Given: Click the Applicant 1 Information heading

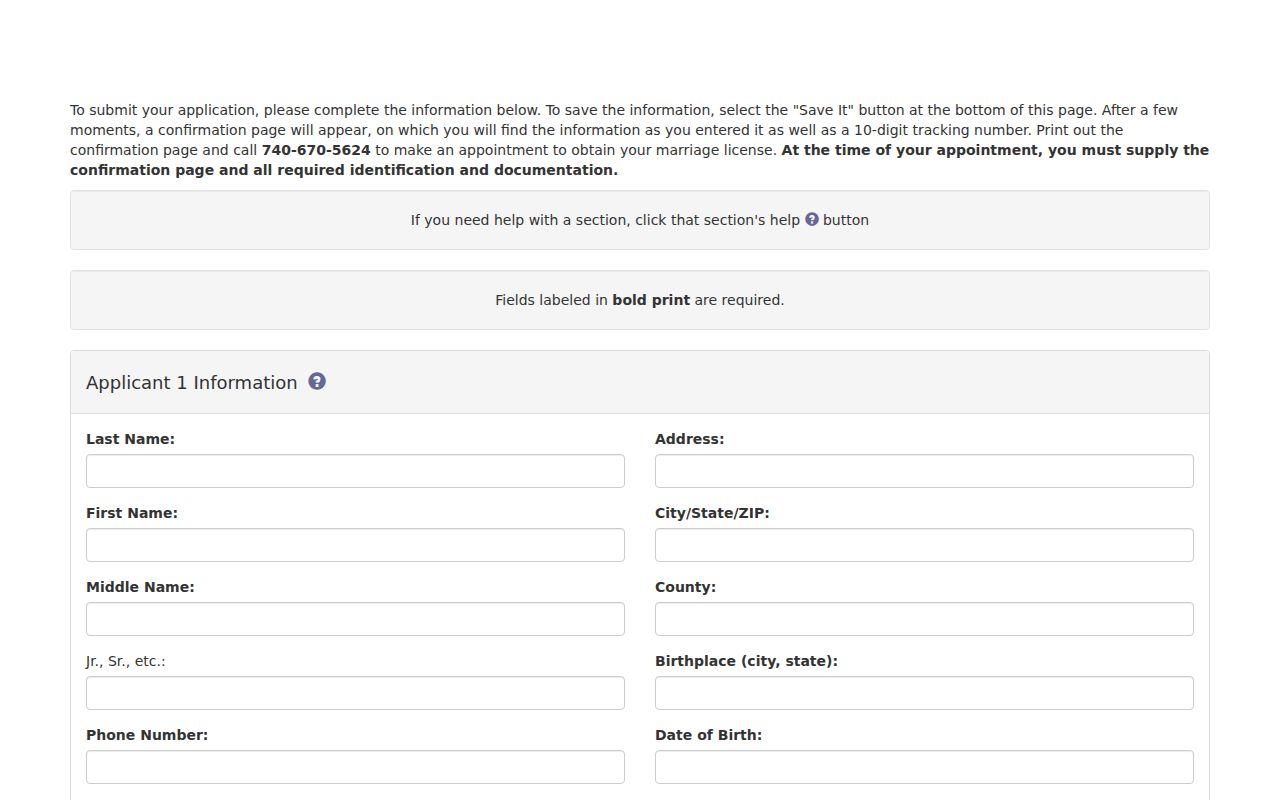Looking at the screenshot, I should [192, 383].
